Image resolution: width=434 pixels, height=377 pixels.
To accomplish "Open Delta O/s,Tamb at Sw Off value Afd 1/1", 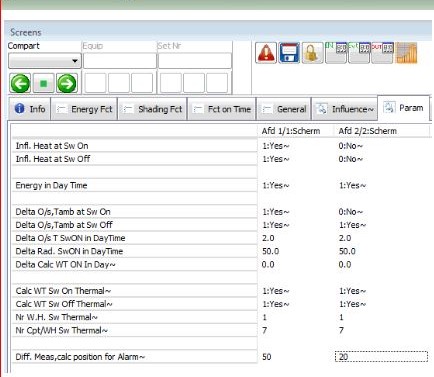I will [x=276, y=225].
